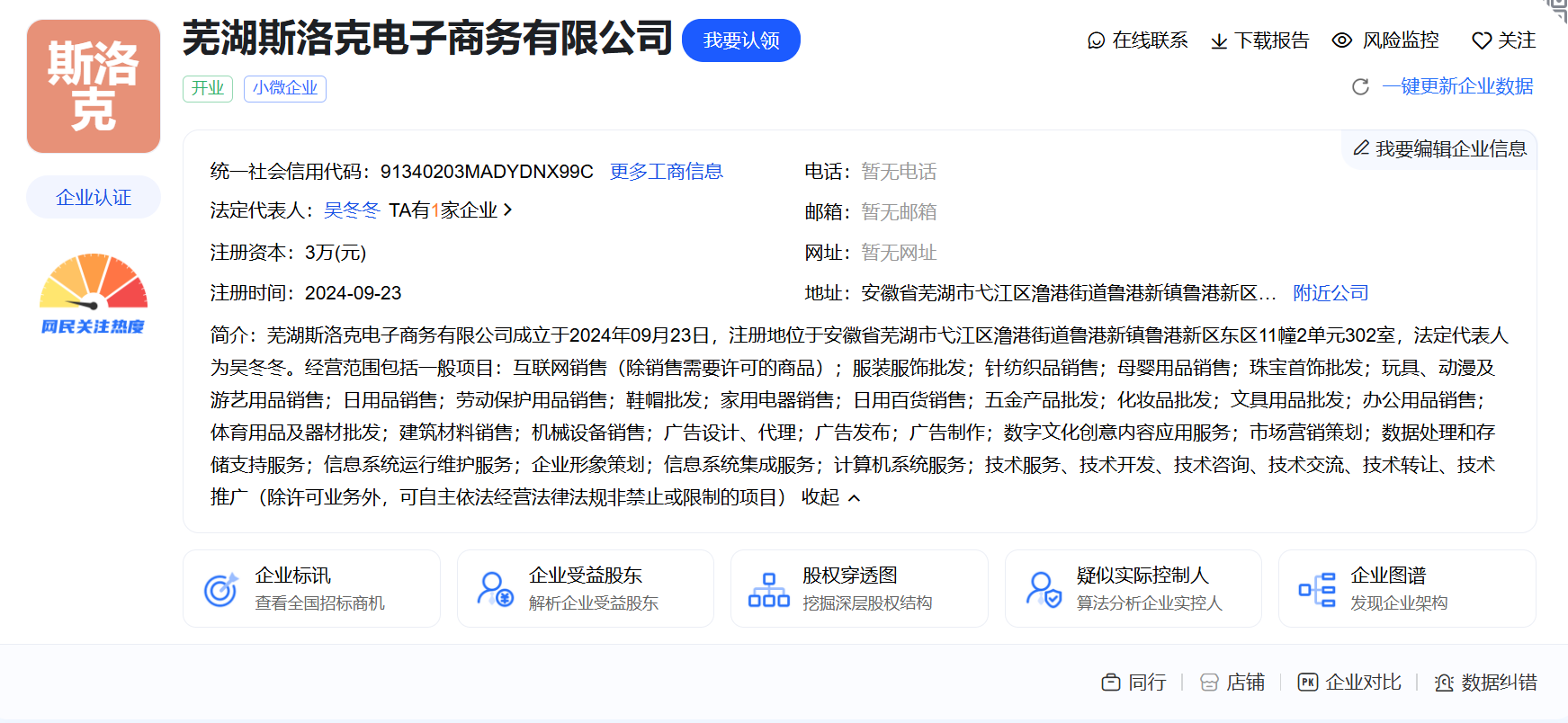Click 查看全国招标商机 subtitle
The width and height of the screenshot is (1568, 723).
pos(320,602)
